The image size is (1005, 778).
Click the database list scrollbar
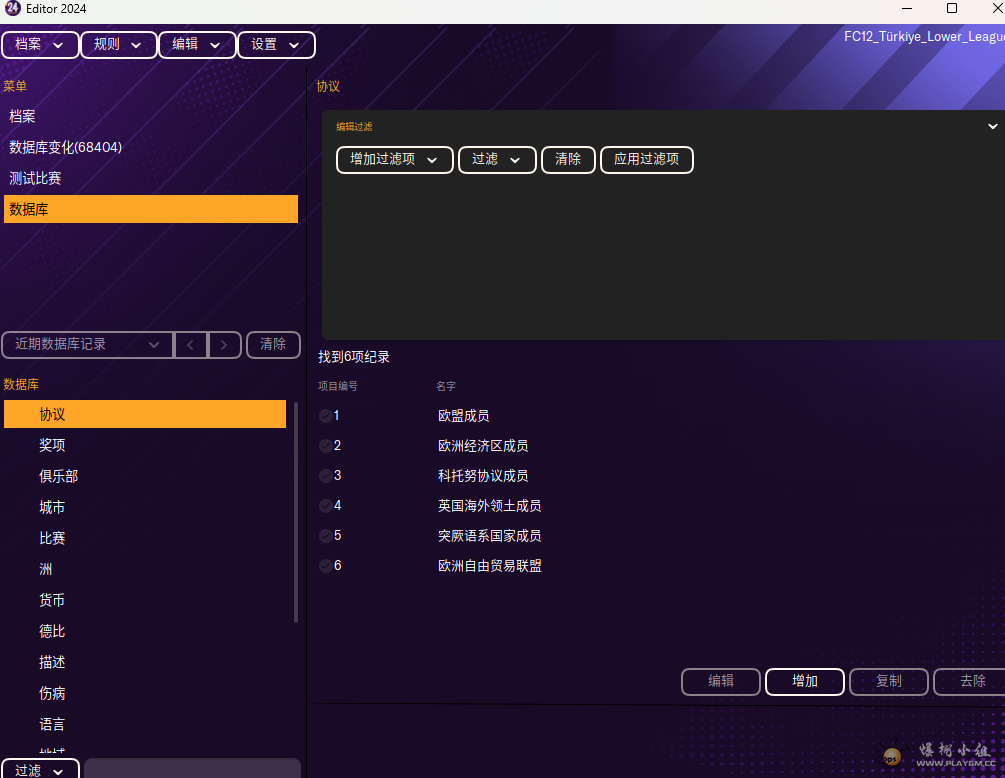click(295, 520)
